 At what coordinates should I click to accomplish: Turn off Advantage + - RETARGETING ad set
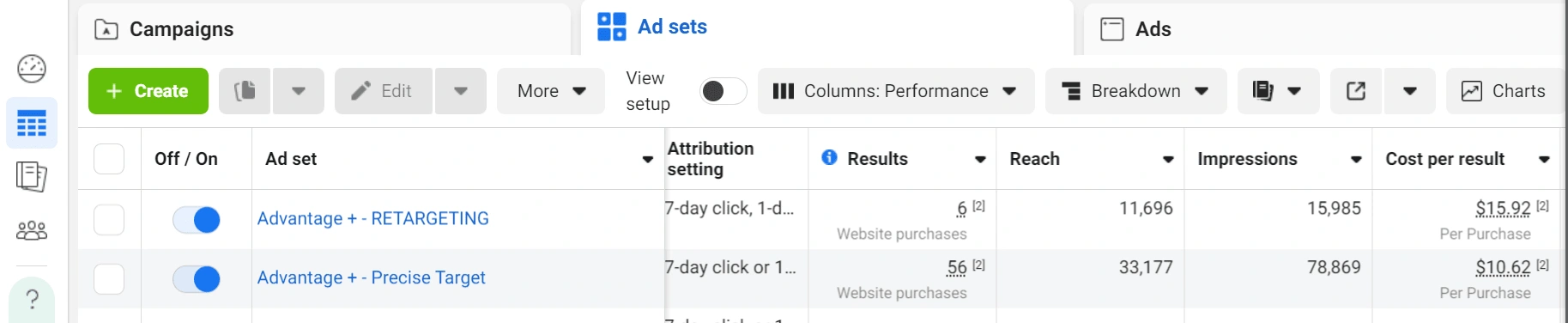pos(197,220)
